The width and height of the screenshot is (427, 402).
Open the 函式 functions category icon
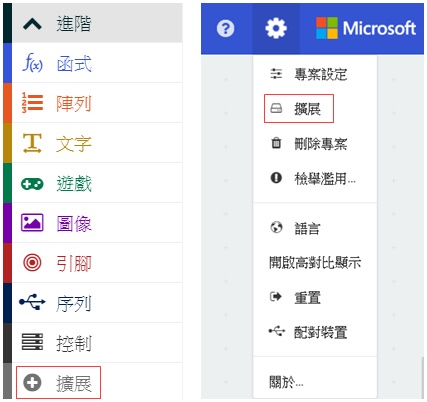tap(32, 62)
